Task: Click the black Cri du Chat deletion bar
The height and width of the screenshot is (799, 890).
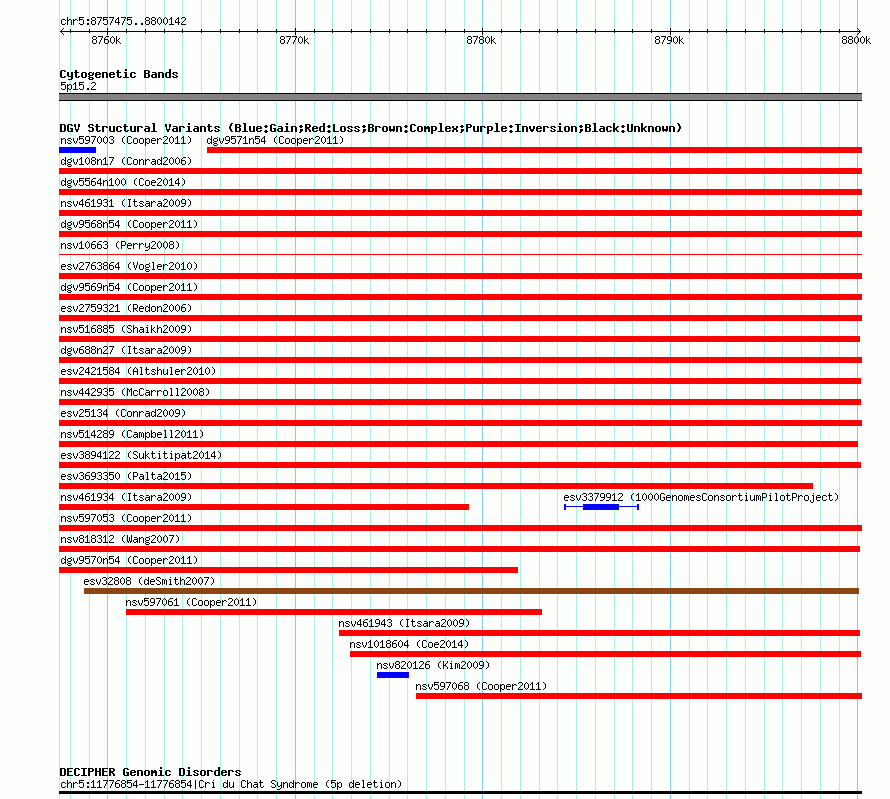Action: (x=460, y=792)
